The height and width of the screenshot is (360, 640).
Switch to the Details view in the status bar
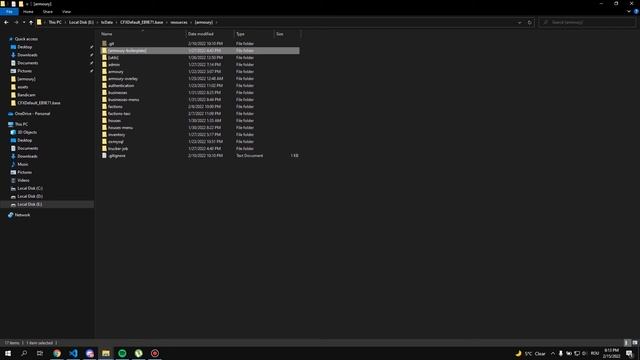tap(627, 343)
